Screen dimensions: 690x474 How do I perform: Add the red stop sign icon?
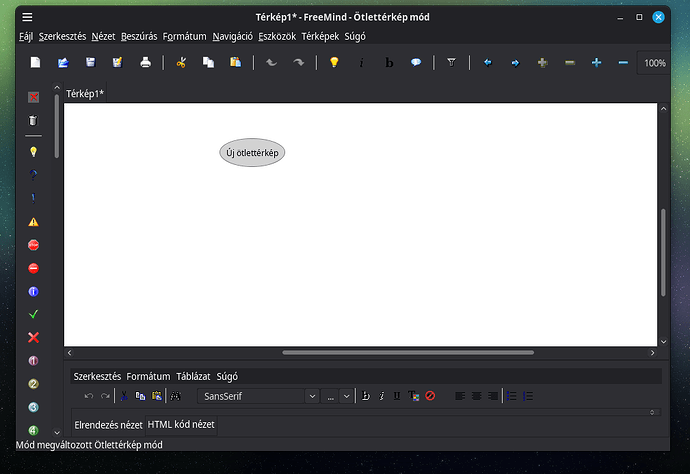click(x=33, y=245)
